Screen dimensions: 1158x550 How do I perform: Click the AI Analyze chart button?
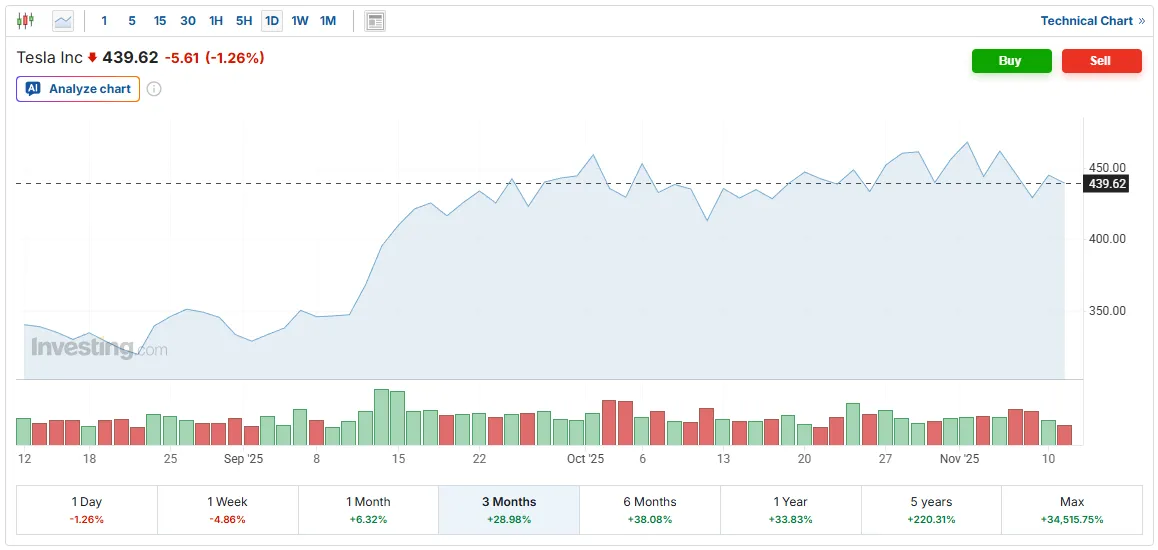point(78,89)
